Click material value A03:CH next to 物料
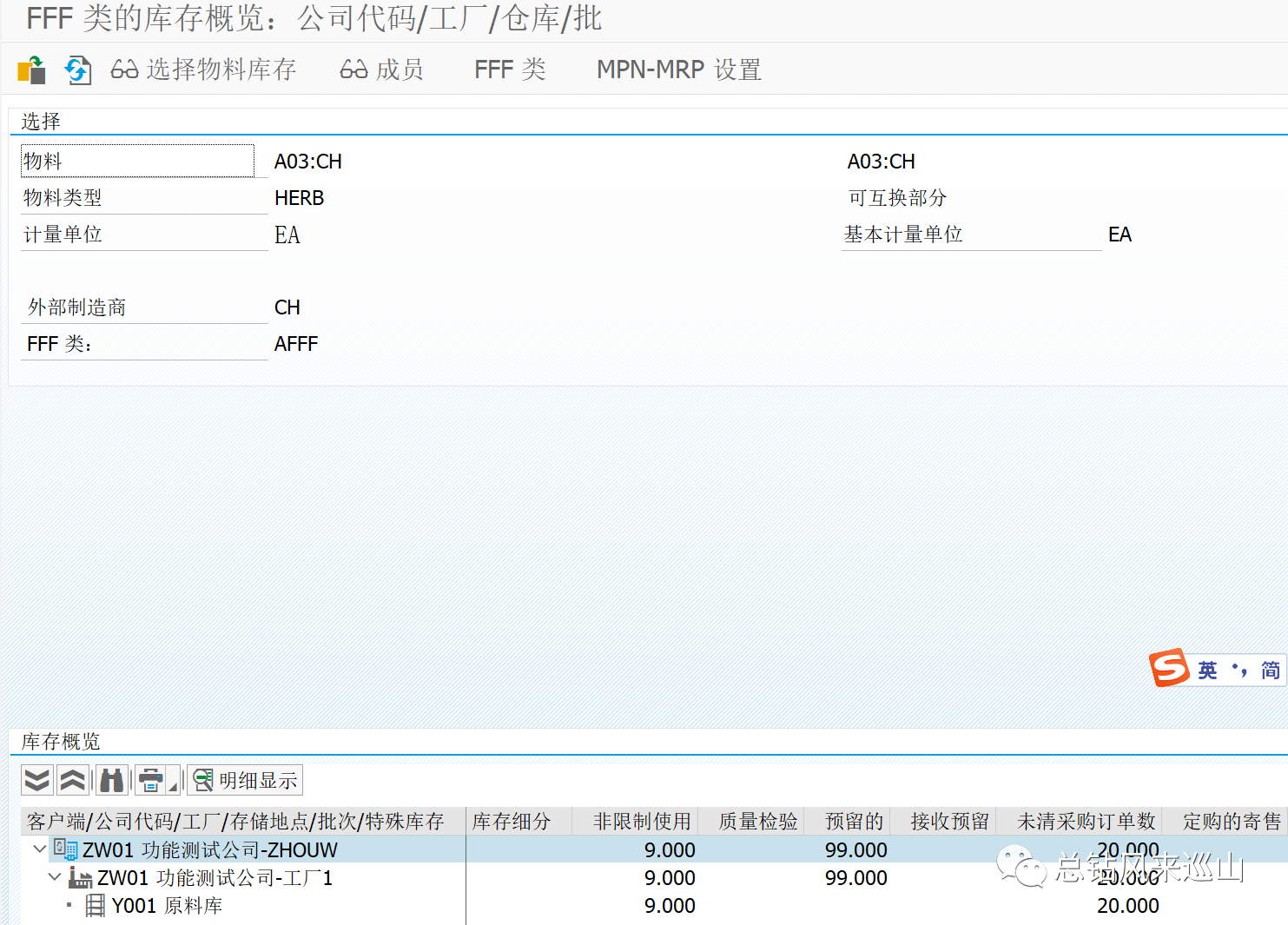This screenshot has width=1288, height=925. pos(308,162)
